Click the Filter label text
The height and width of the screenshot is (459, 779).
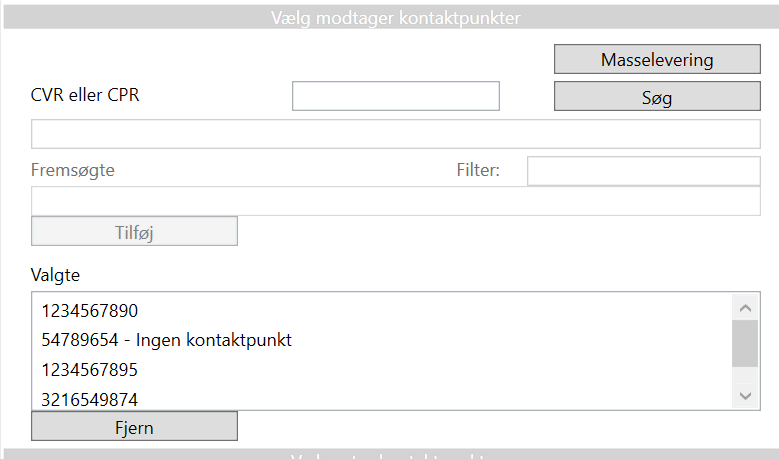(478, 170)
